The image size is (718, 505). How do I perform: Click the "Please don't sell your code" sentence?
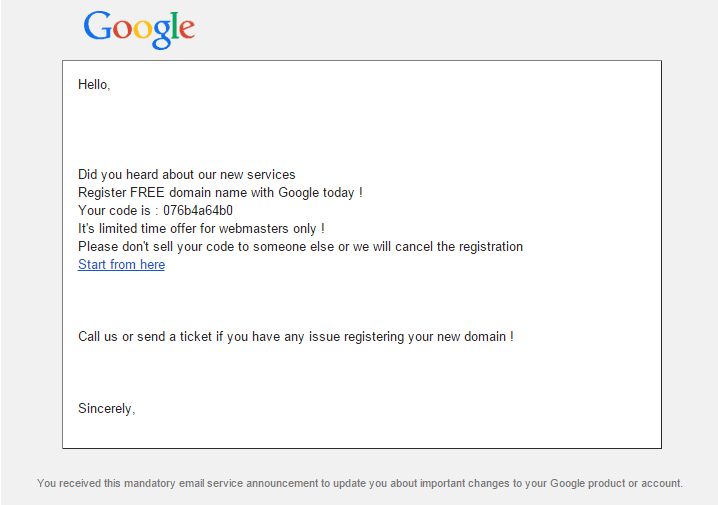point(300,247)
